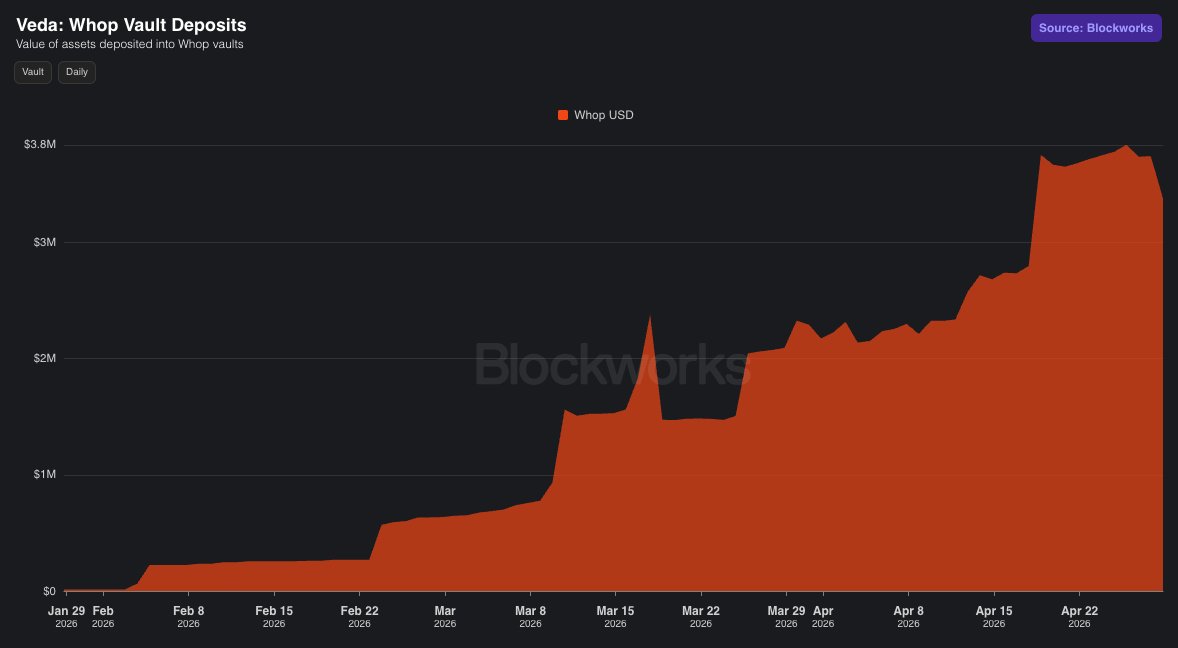Open the Source: Blockworks link
The width and height of the screenshot is (1178, 648).
tap(1096, 28)
